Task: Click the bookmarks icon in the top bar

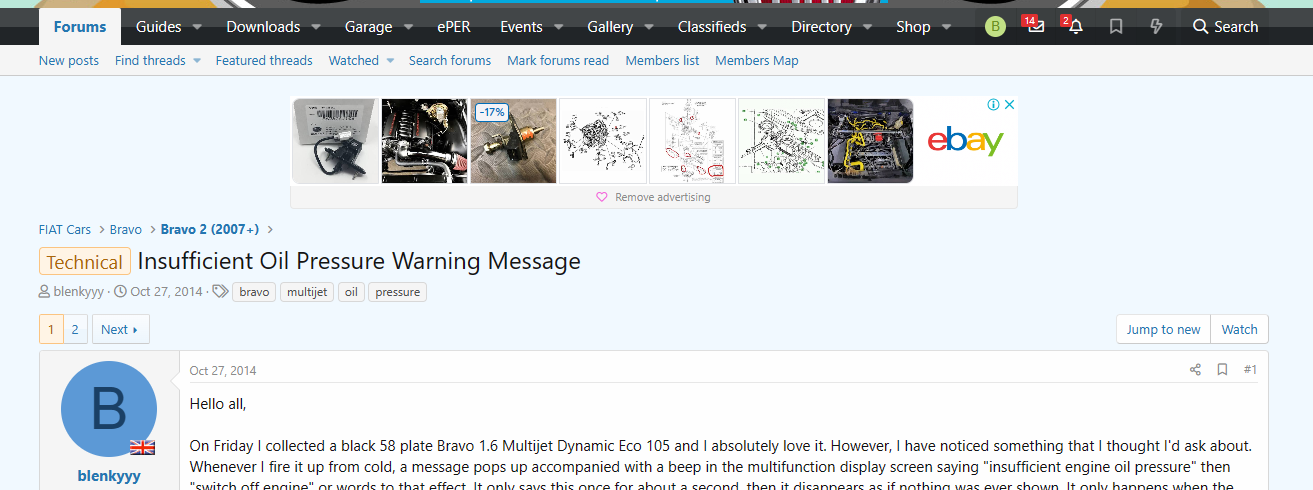Action: [1116, 27]
